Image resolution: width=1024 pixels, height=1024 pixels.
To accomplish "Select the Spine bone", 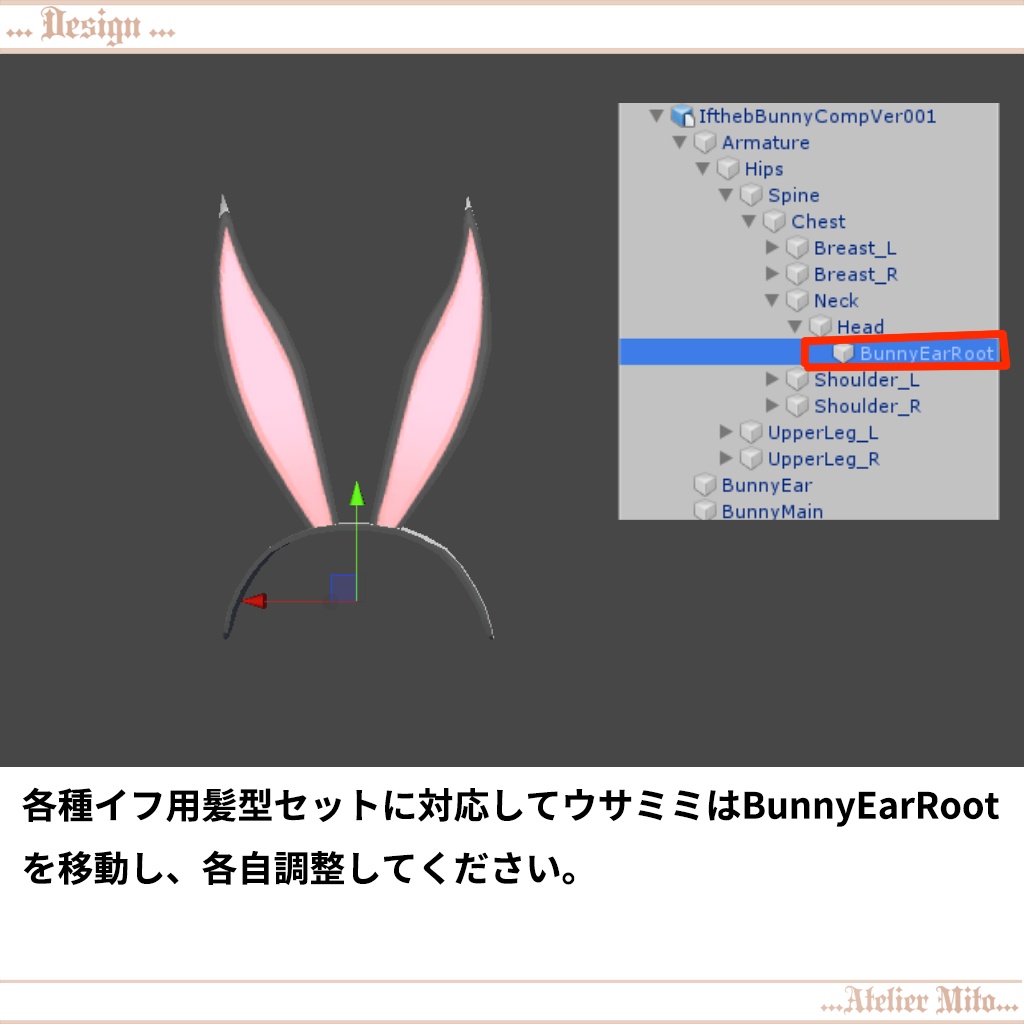I will point(793,195).
